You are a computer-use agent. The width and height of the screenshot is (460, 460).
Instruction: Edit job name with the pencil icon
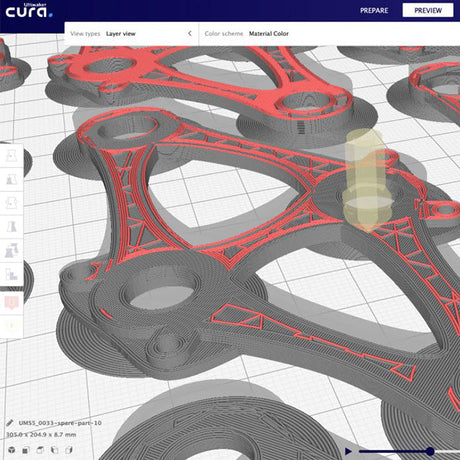point(10,423)
